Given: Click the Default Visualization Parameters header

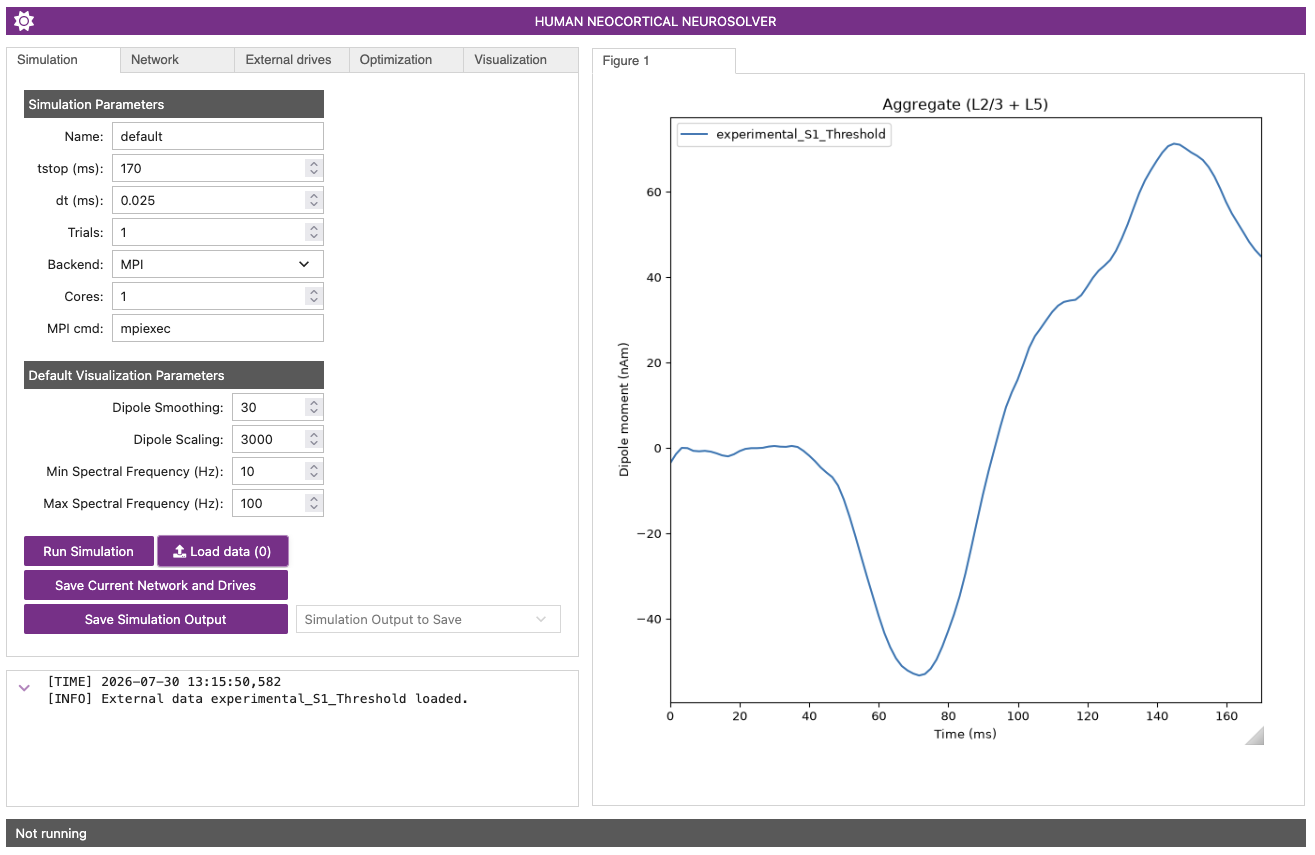Looking at the screenshot, I should (x=174, y=375).
